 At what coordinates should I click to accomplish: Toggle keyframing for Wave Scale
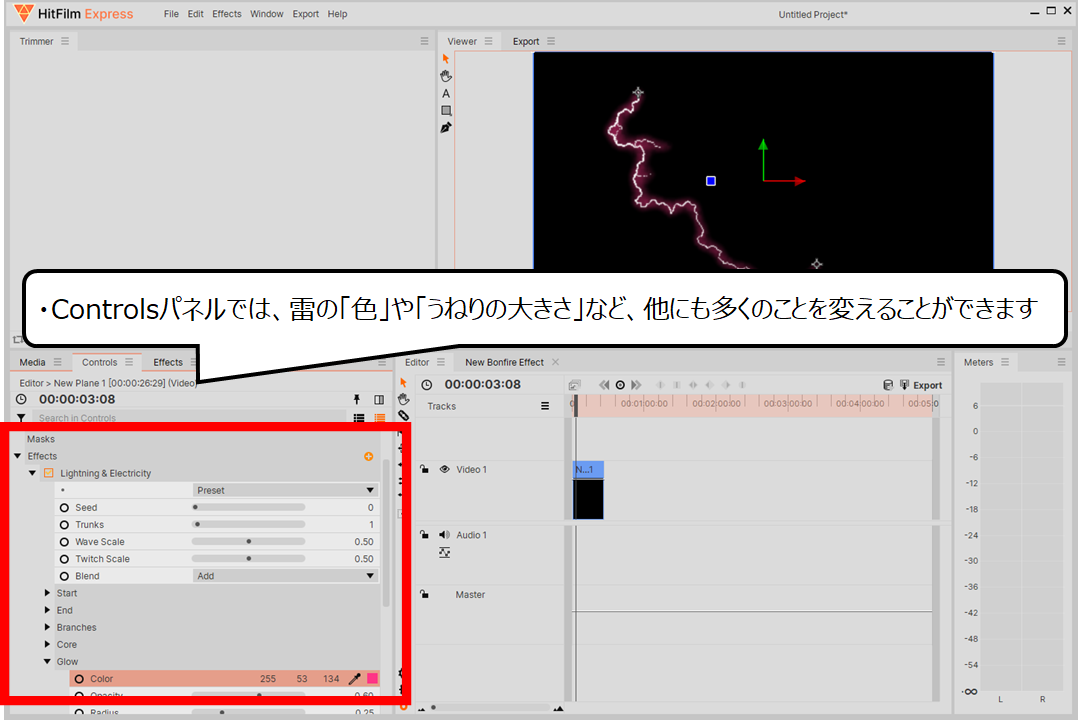click(x=65, y=542)
